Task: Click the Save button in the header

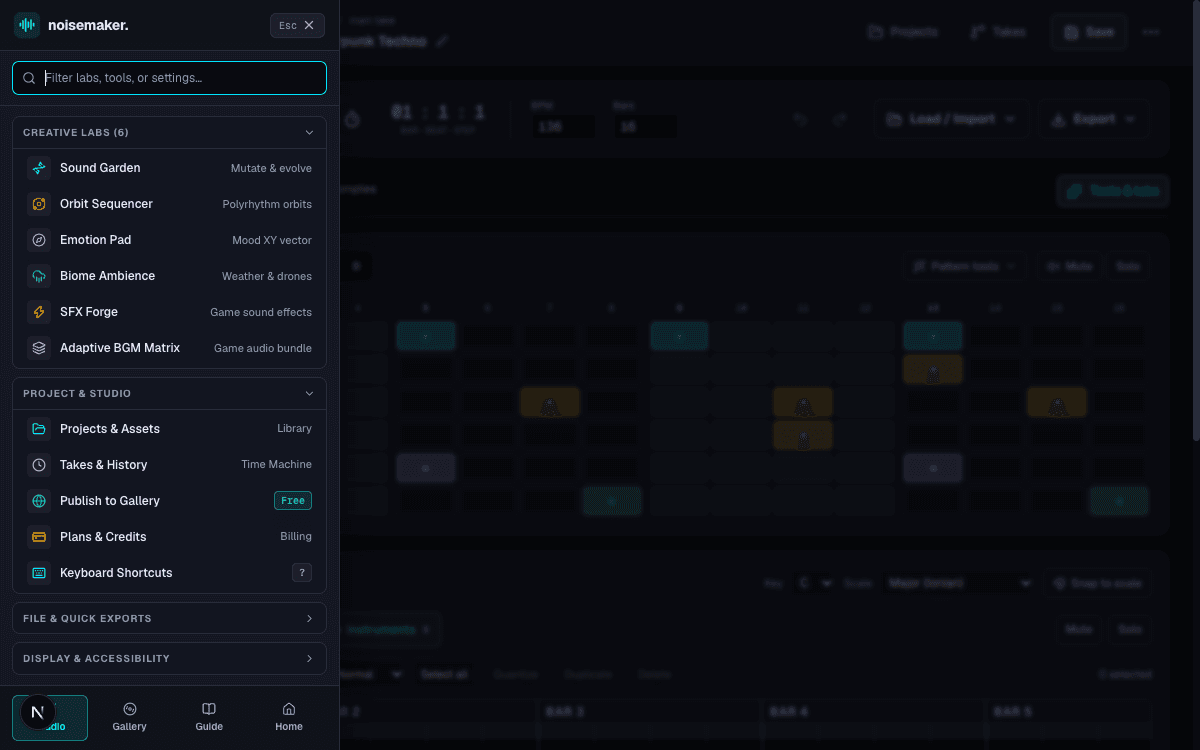Action: (1089, 32)
